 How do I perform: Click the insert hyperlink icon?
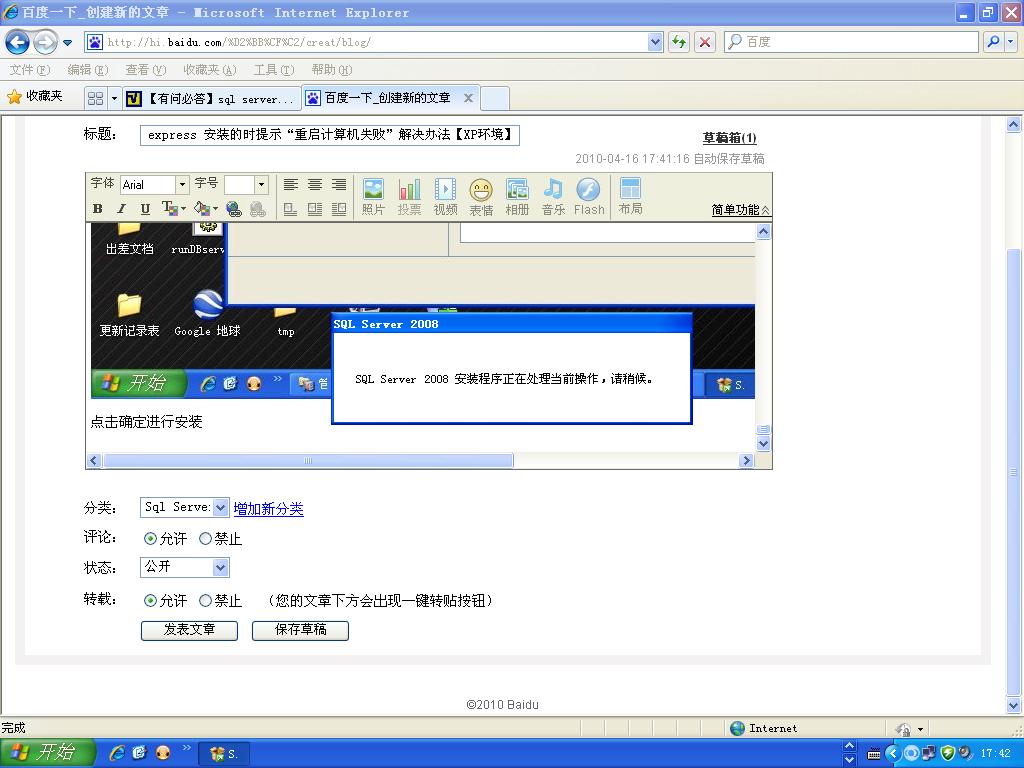click(x=234, y=209)
